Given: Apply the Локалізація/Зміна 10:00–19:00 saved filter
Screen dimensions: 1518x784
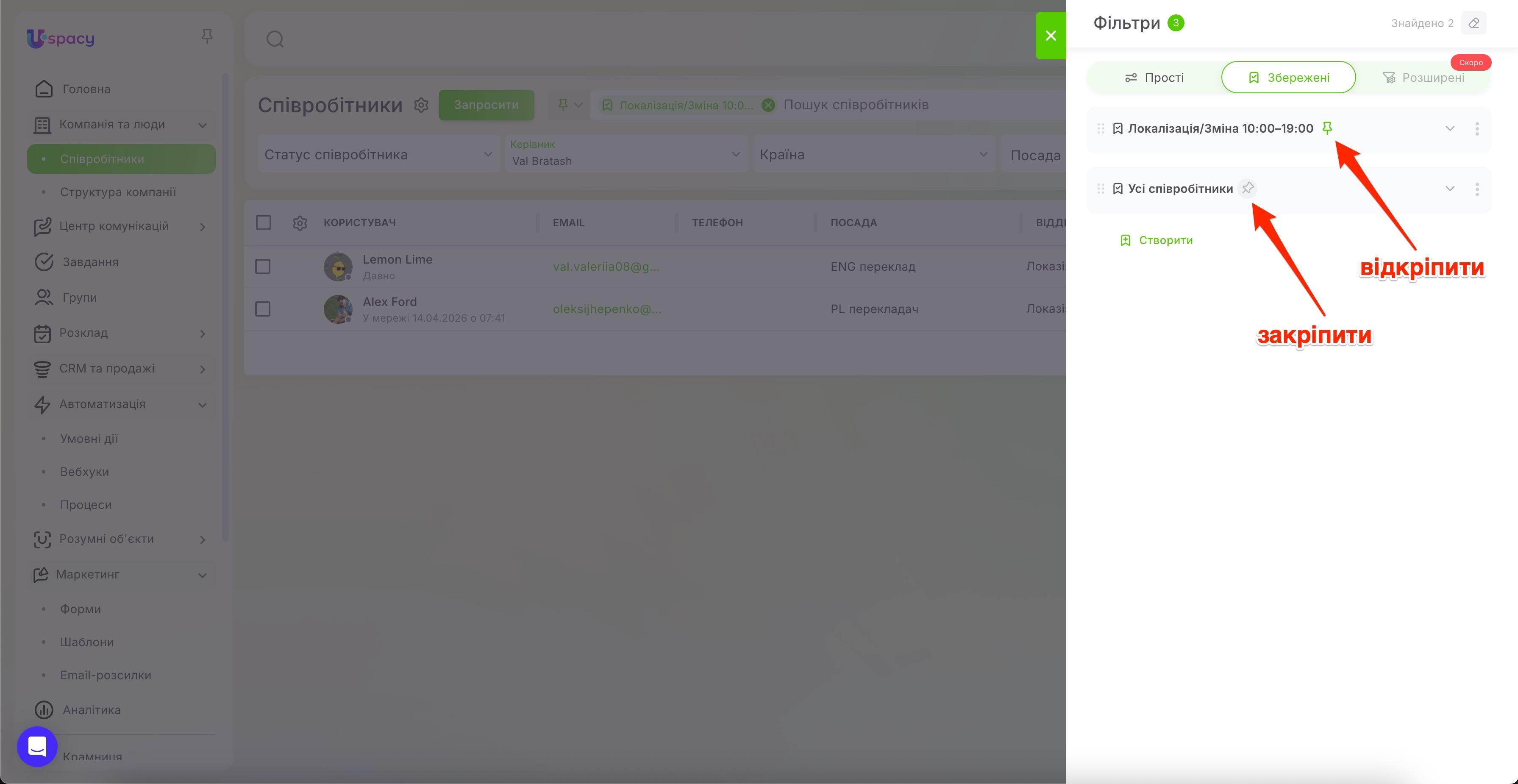Looking at the screenshot, I should tap(1221, 128).
